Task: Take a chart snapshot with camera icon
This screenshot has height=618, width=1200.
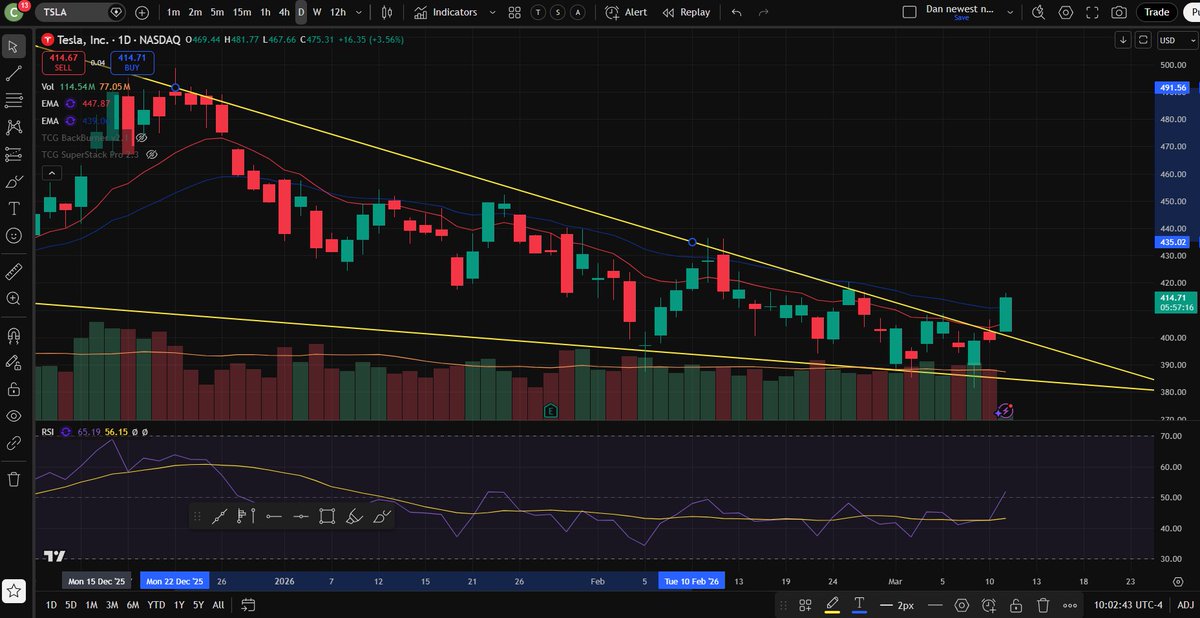Action: (1120, 13)
